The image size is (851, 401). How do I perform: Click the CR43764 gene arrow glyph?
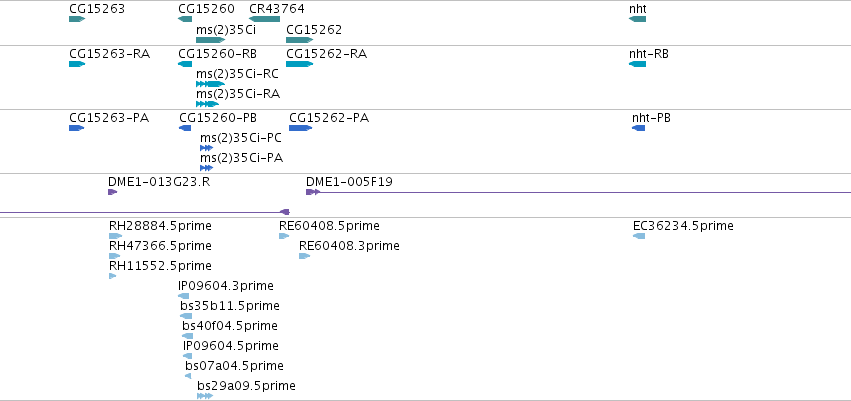[264, 19]
